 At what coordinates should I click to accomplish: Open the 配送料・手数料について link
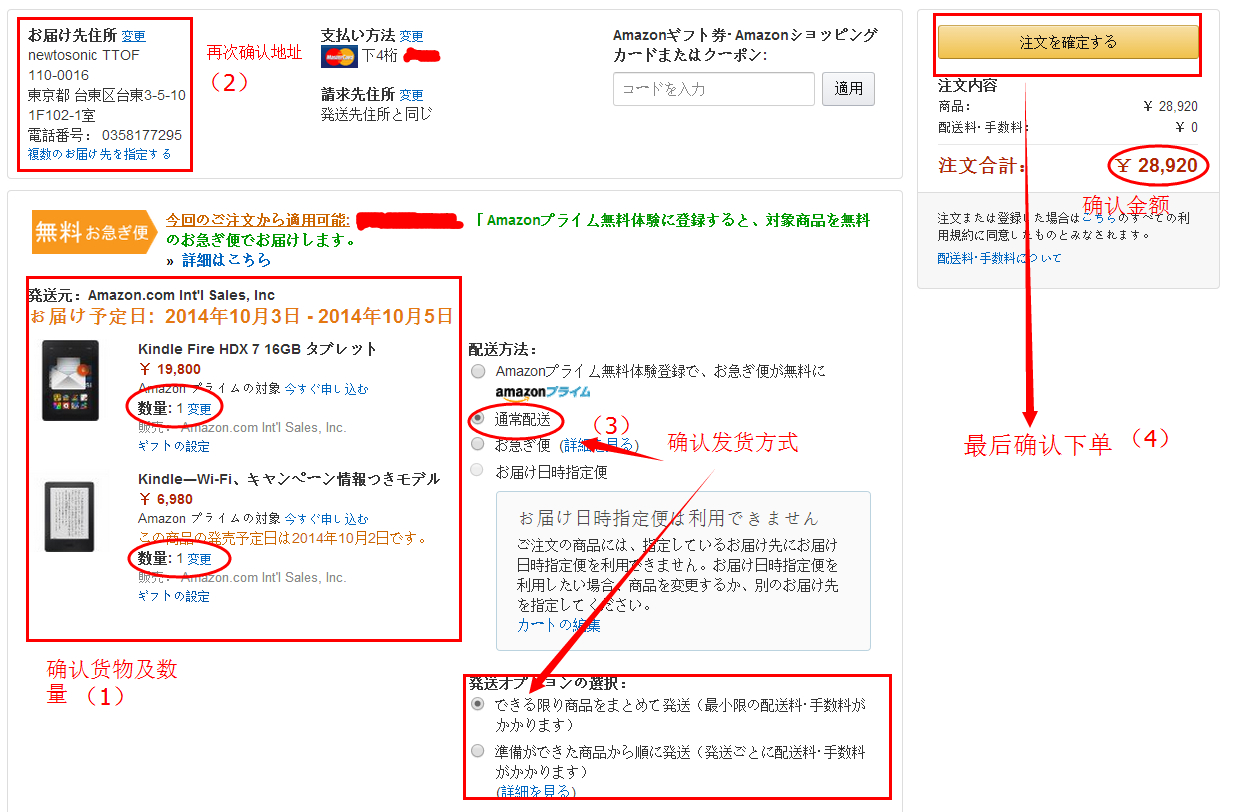999,258
